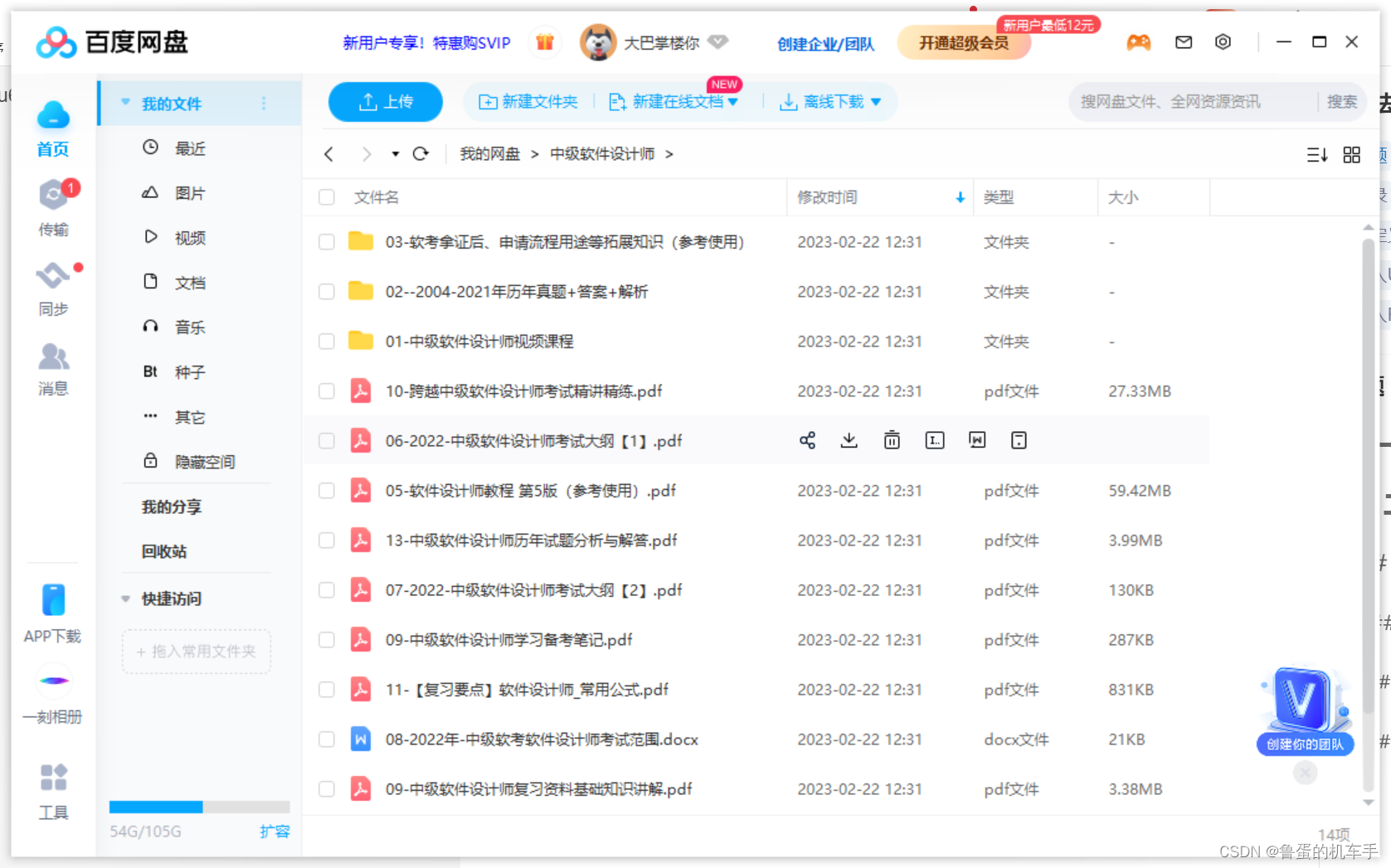Share the 06-2022 exam syllabus PDF
This screenshot has height=868, width=1391.
807,440
